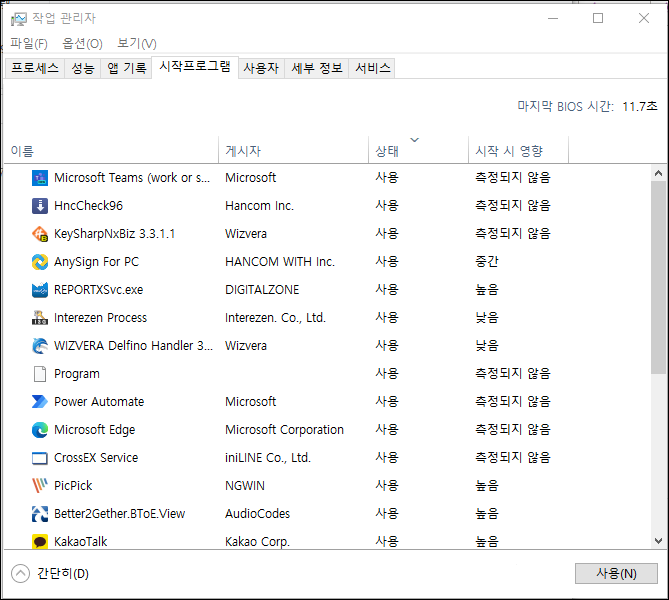
Task: Click the 사용(N) button
Action: coord(616,574)
